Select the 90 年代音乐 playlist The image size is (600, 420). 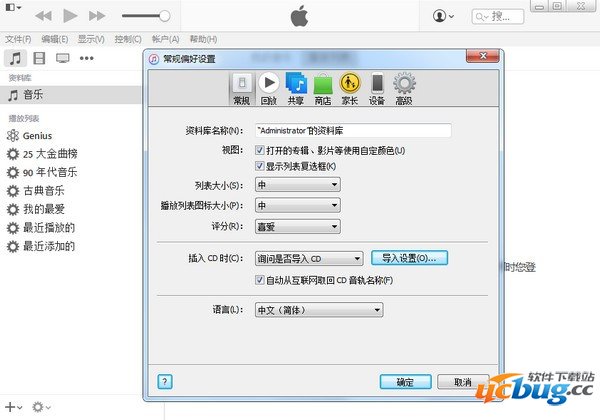[x=50, y=173]
